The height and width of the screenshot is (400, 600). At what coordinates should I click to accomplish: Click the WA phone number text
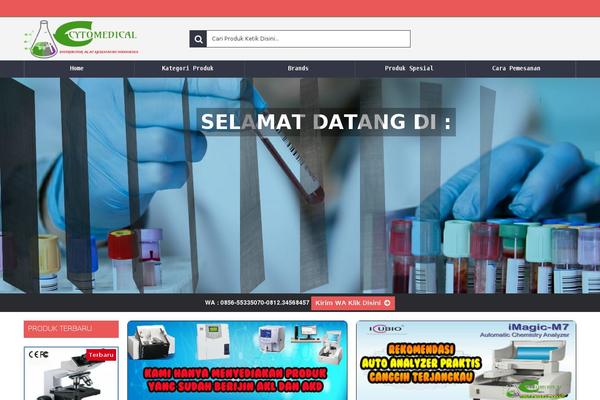pos(257,303)
